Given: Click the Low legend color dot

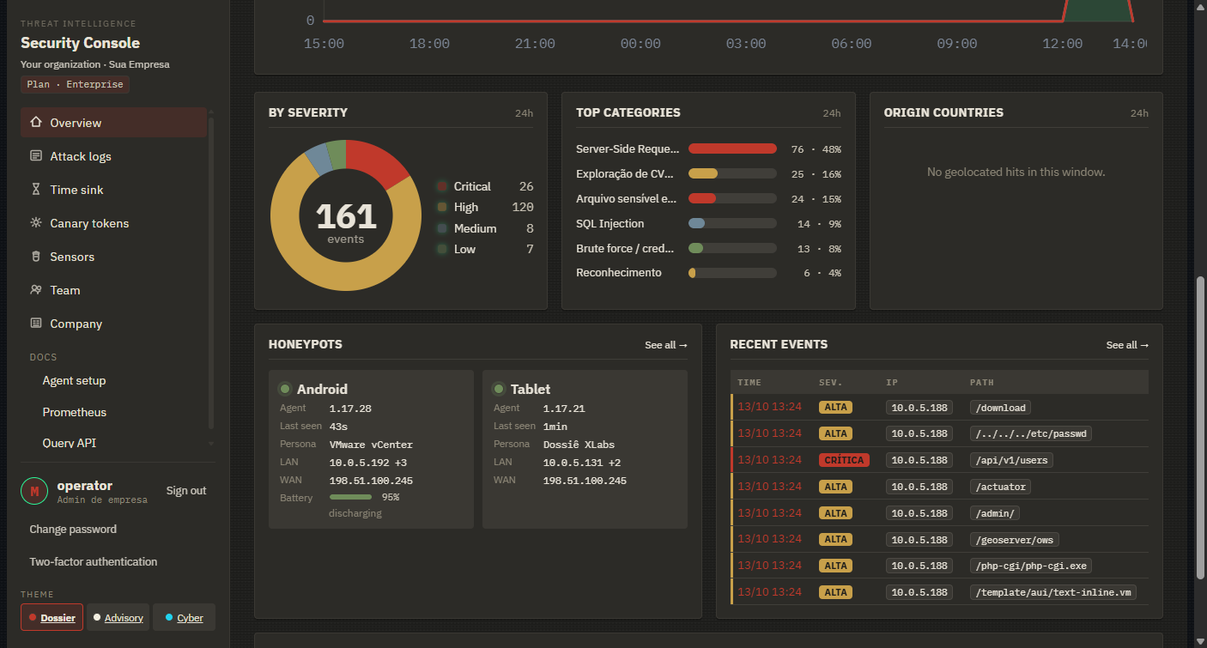Looking at the screenshot, I should point(442,249).
